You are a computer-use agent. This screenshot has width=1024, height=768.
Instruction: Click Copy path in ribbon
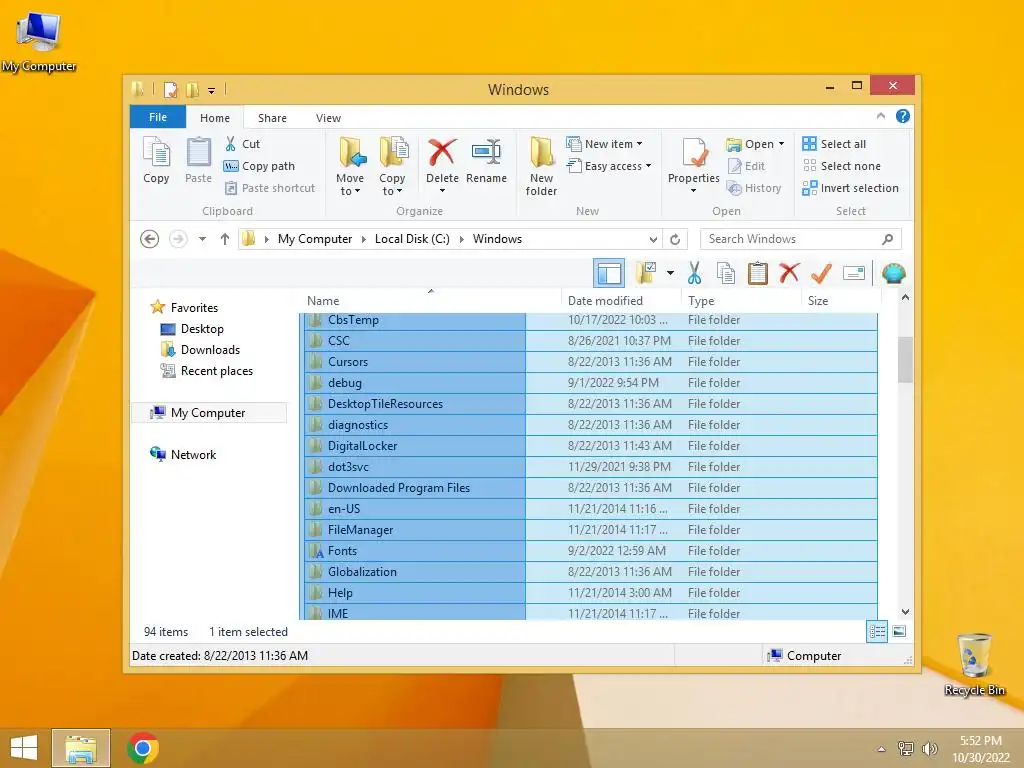[x=259, y=166]
